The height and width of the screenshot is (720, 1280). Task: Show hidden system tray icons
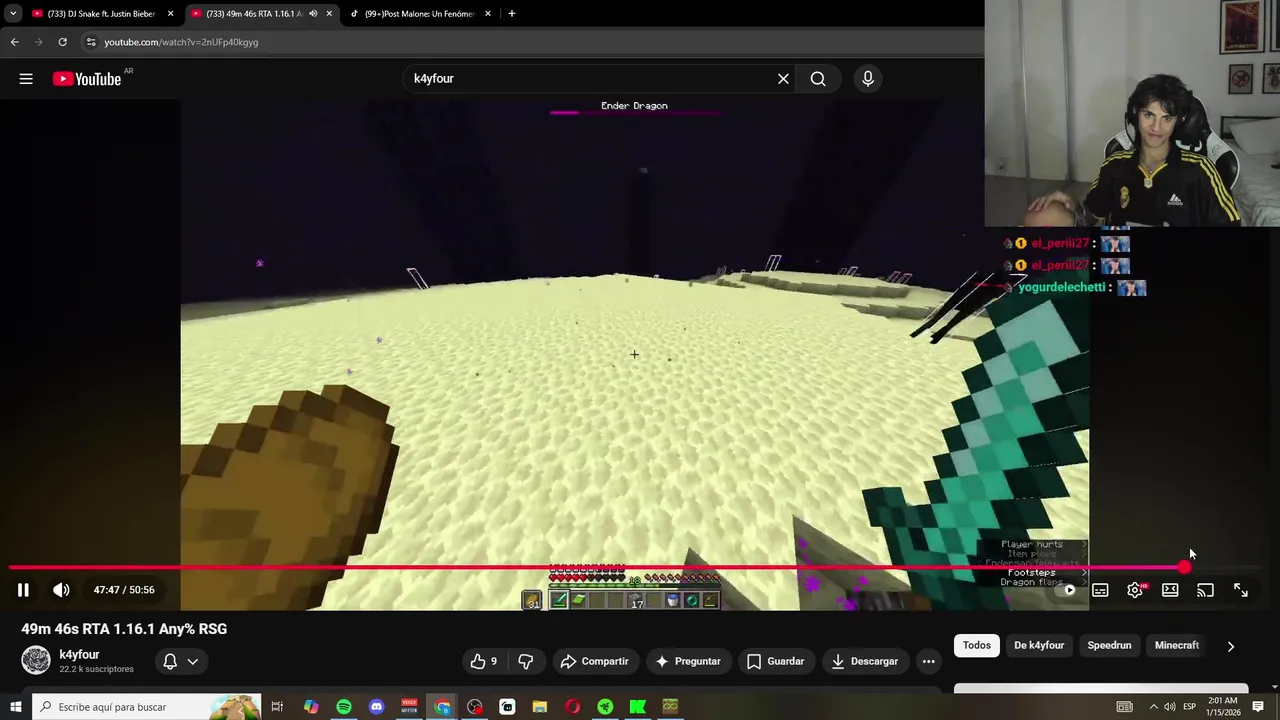1153,707
